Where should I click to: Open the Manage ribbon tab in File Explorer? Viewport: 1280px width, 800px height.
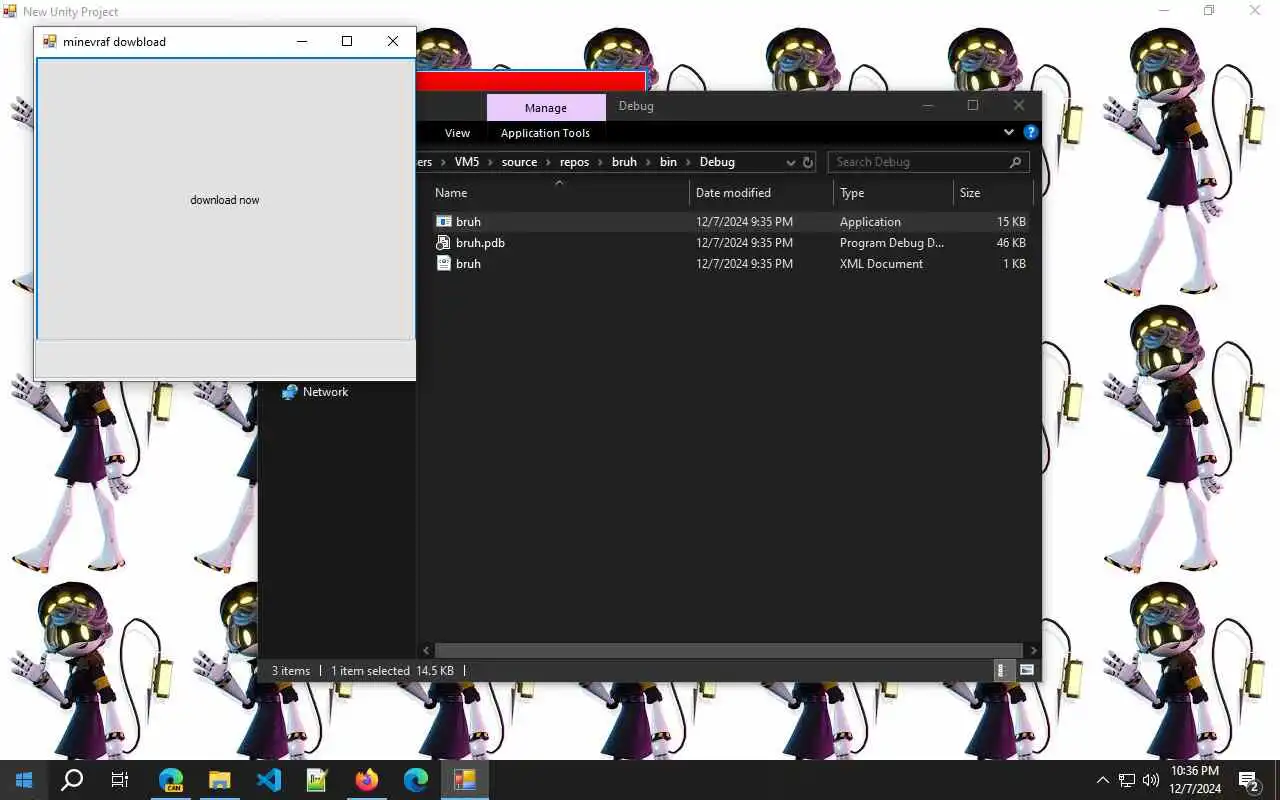coord(546,108)
